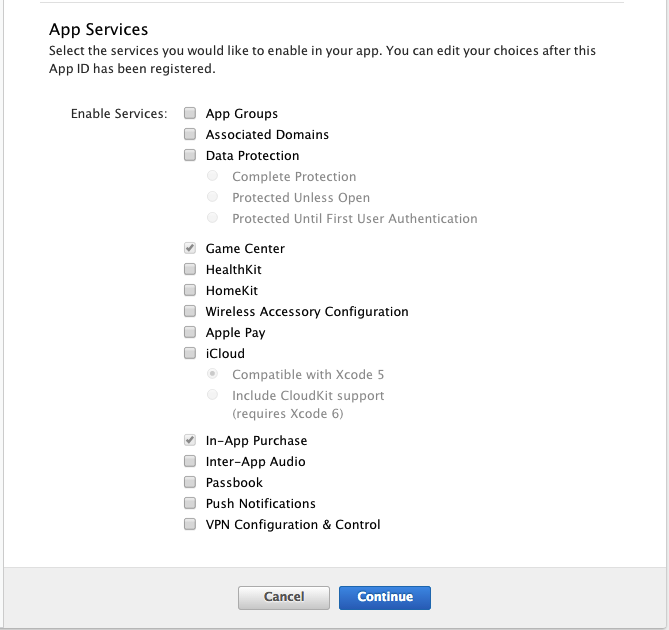Enable the iCloud checkbox
Viewport: 669px width, 630px height.
click(x=190, y=353)
